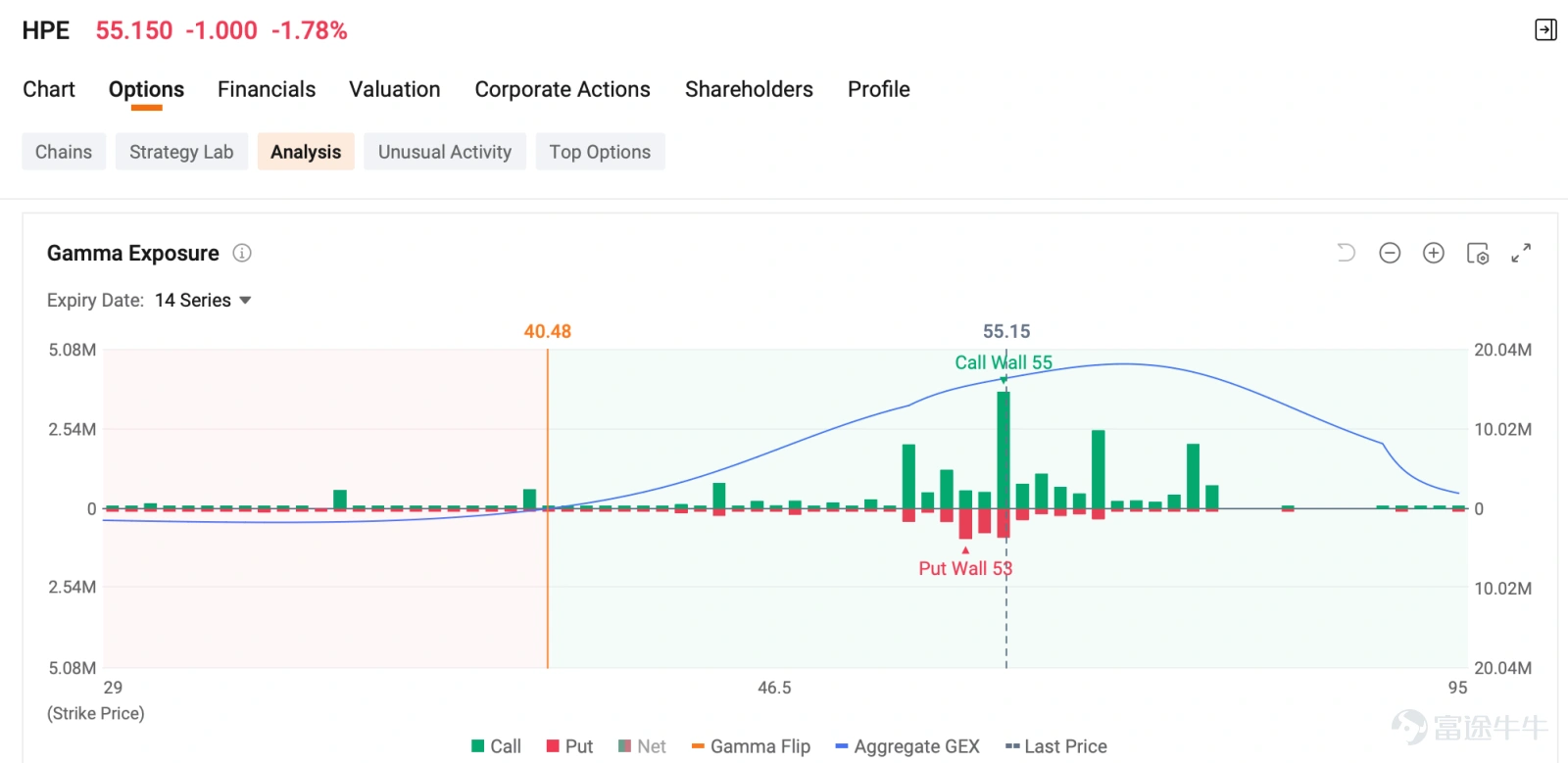Open chart settings icon
This screenshot has height=763, width=1568.
pyautogui.click(x=1478, y=253)
